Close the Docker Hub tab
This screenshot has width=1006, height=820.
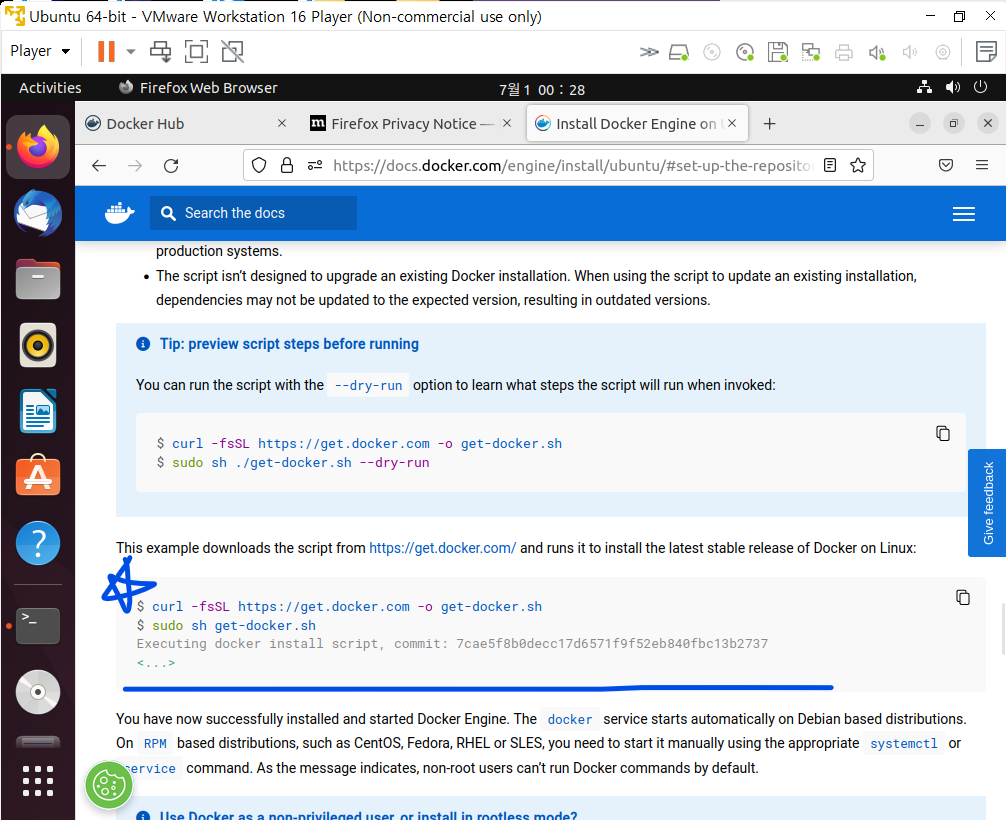coord(282,123)
